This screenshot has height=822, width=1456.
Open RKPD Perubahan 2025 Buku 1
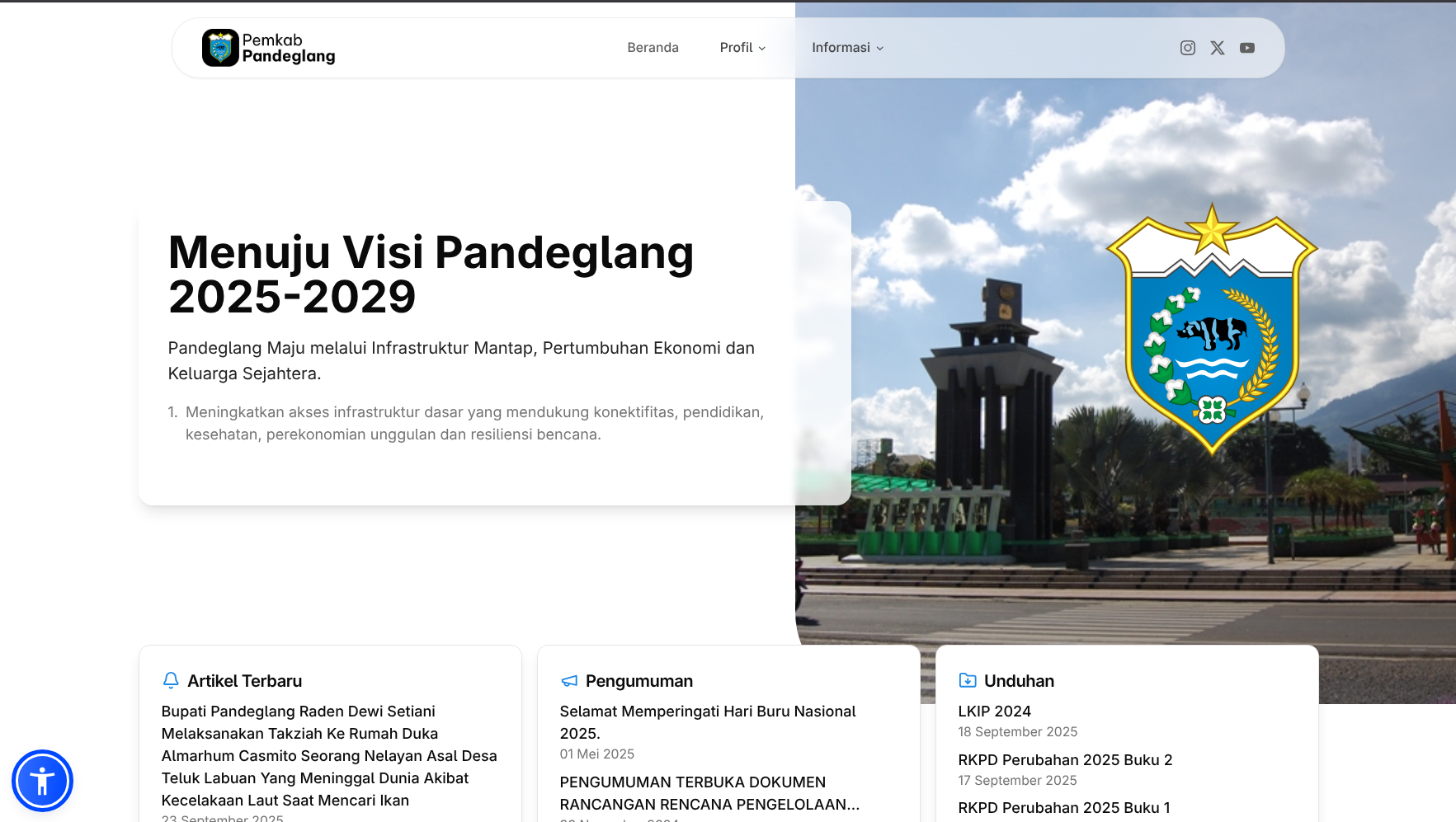pos(1063,808)
